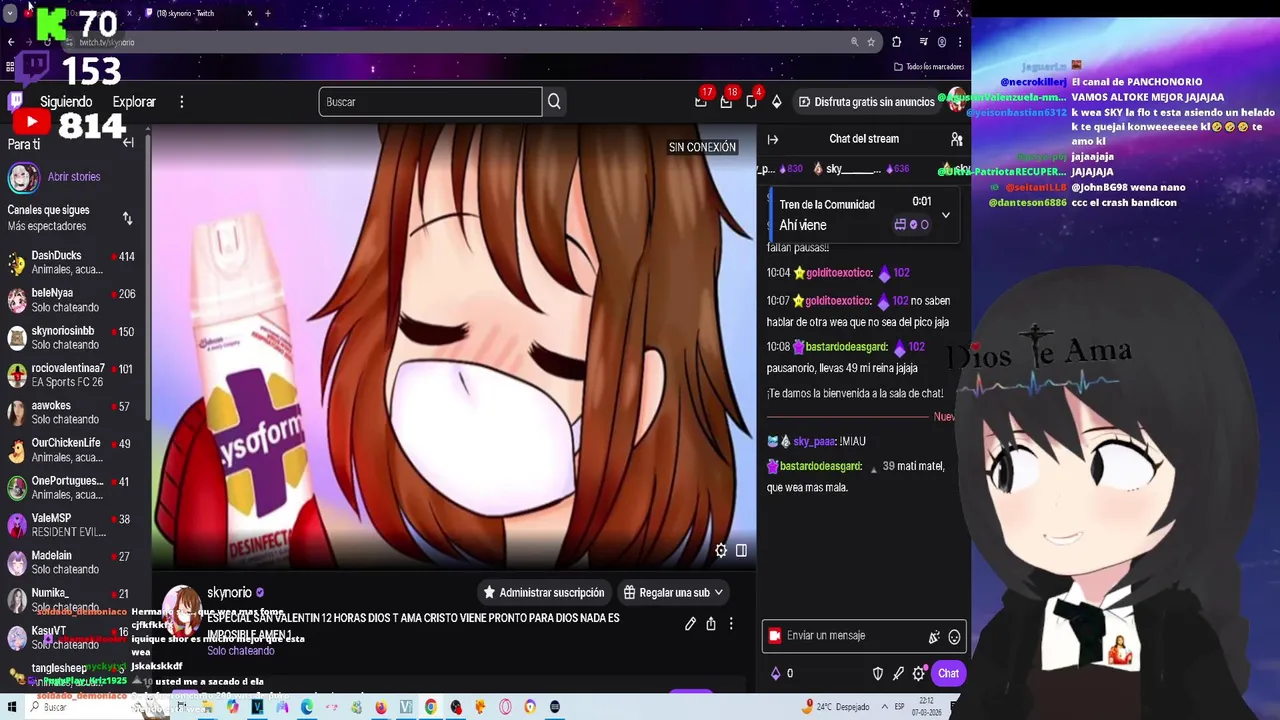Click goldItoexotico username at 10:04
Screen dimensions: 1280x720
point(839,273)
